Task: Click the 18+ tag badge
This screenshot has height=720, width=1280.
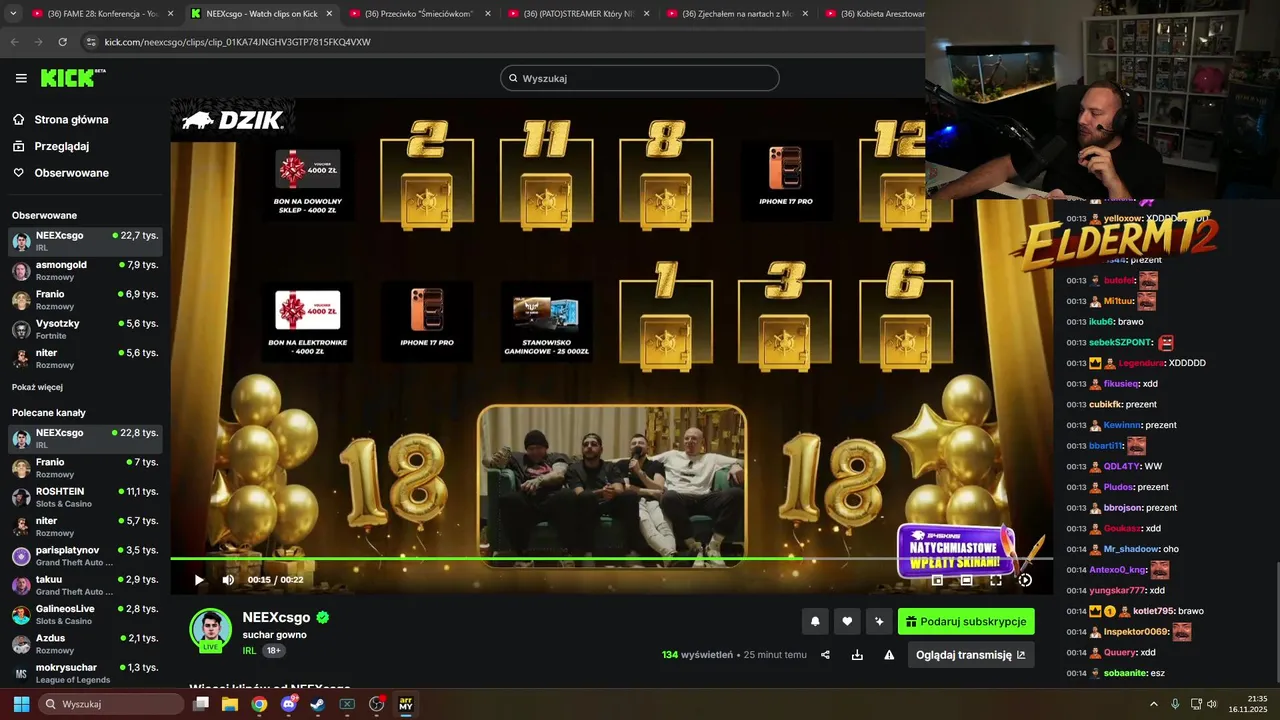Action: pos(273,650)
